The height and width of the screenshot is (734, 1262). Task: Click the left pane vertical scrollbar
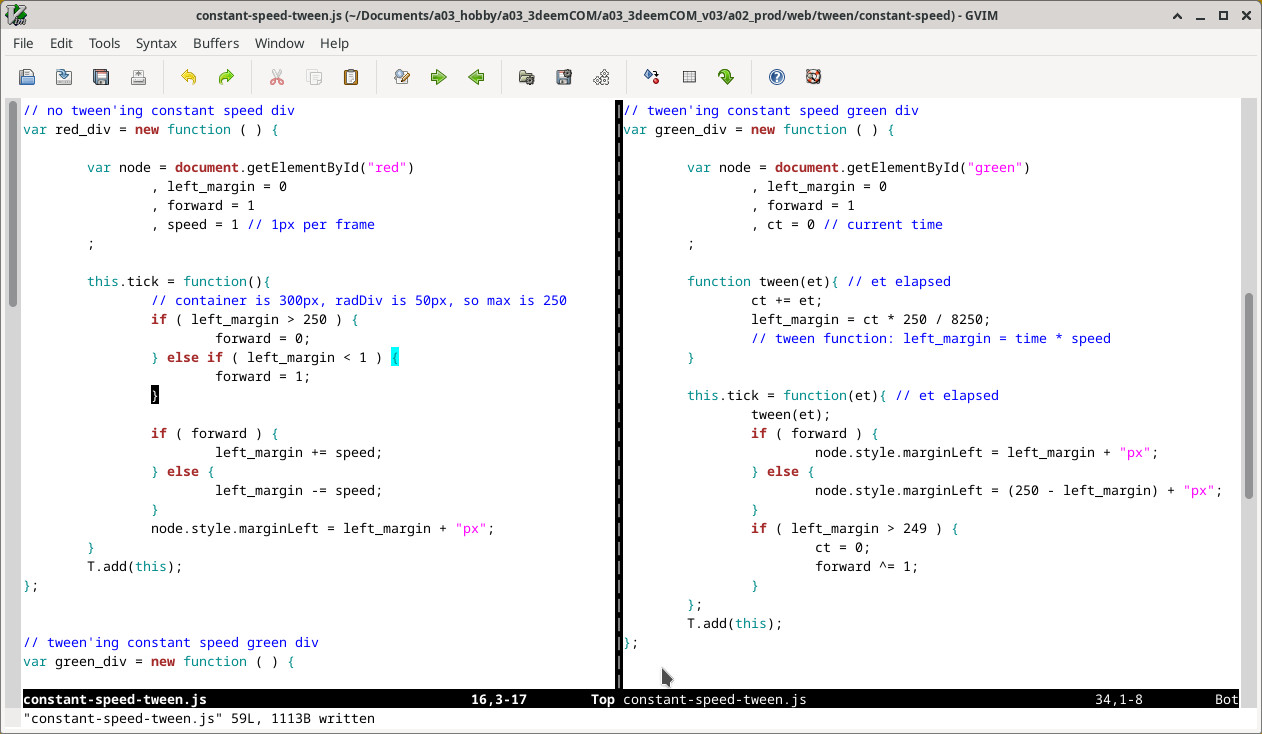click(x=12, y=203)
